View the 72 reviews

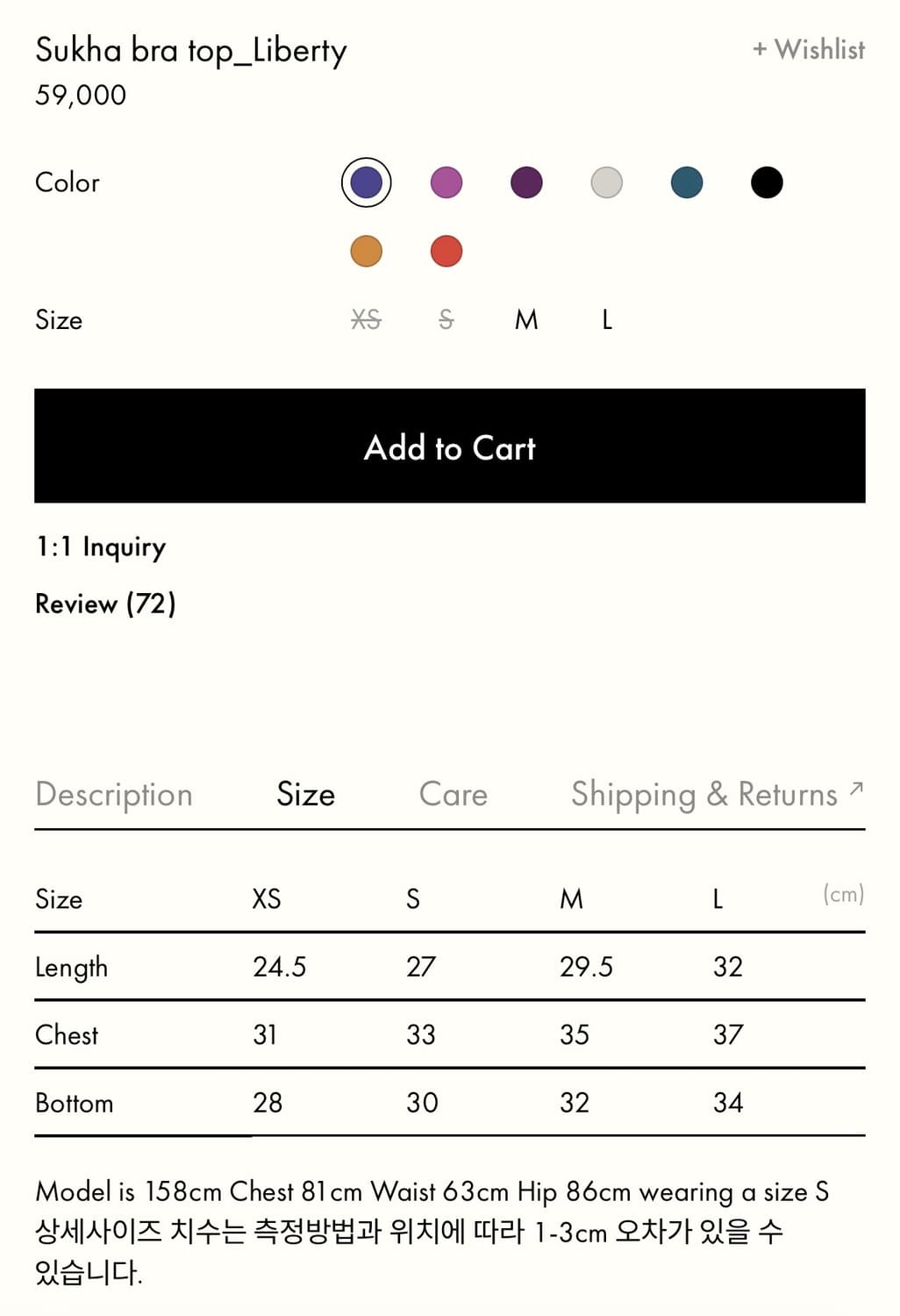(x=105, y=604)
